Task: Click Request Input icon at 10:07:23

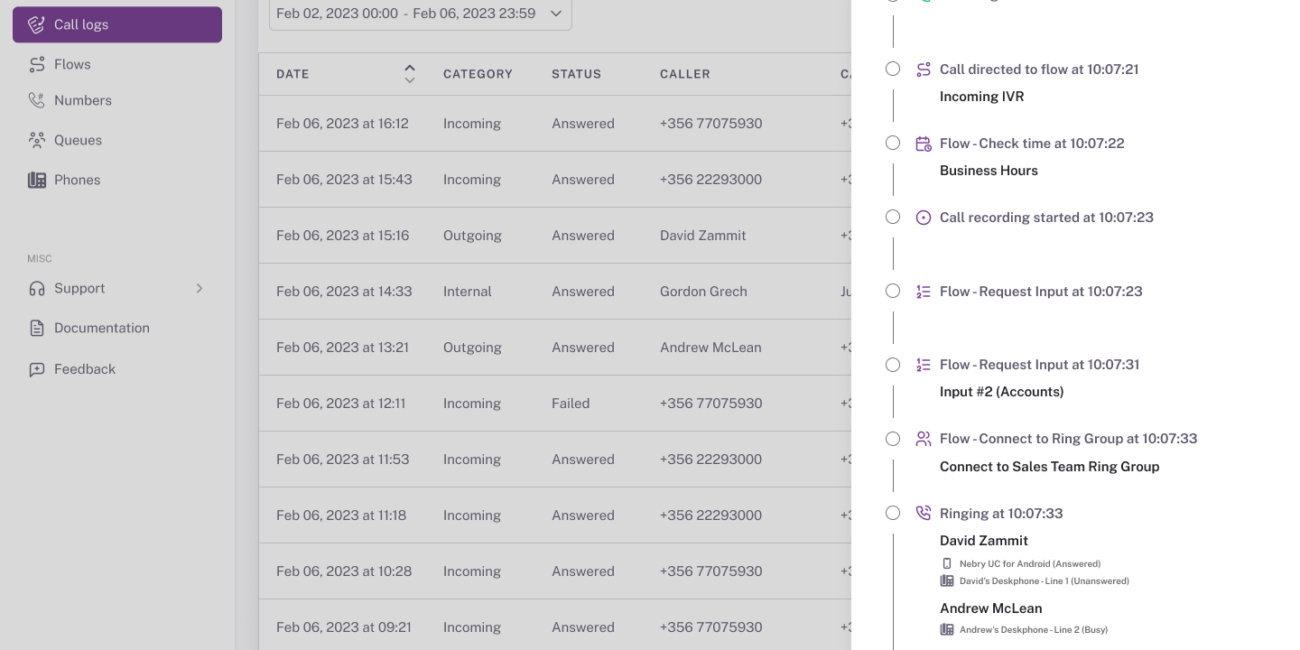Action: coord(923,291)
